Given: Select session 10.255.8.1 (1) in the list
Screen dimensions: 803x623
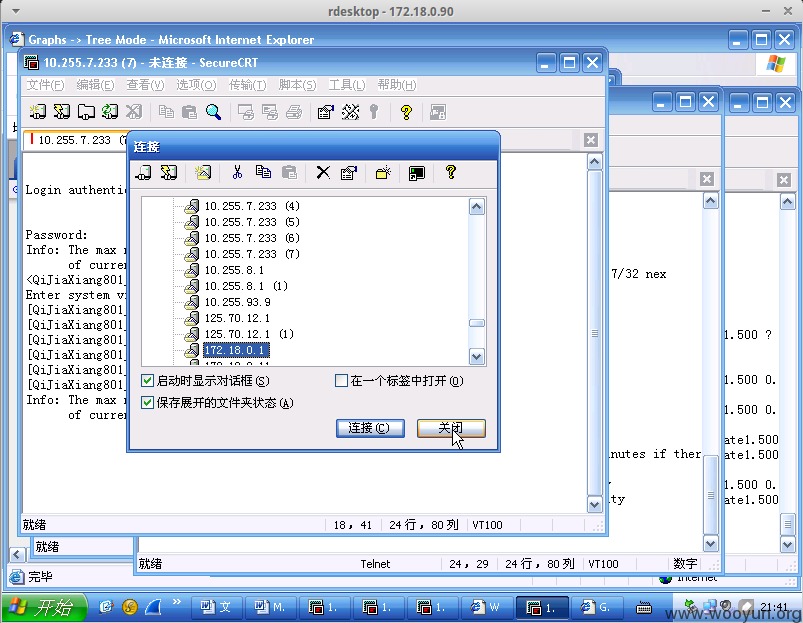Looking at the screenshot, I should [x=246, y=286].
